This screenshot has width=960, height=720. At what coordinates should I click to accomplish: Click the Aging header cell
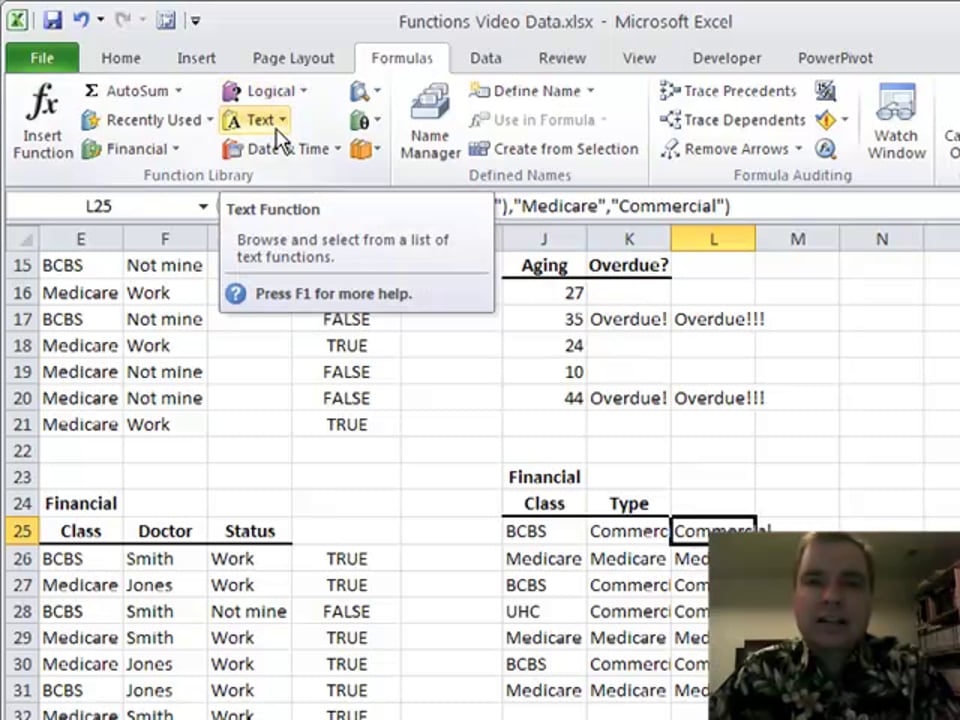click(x=544, y=266)
